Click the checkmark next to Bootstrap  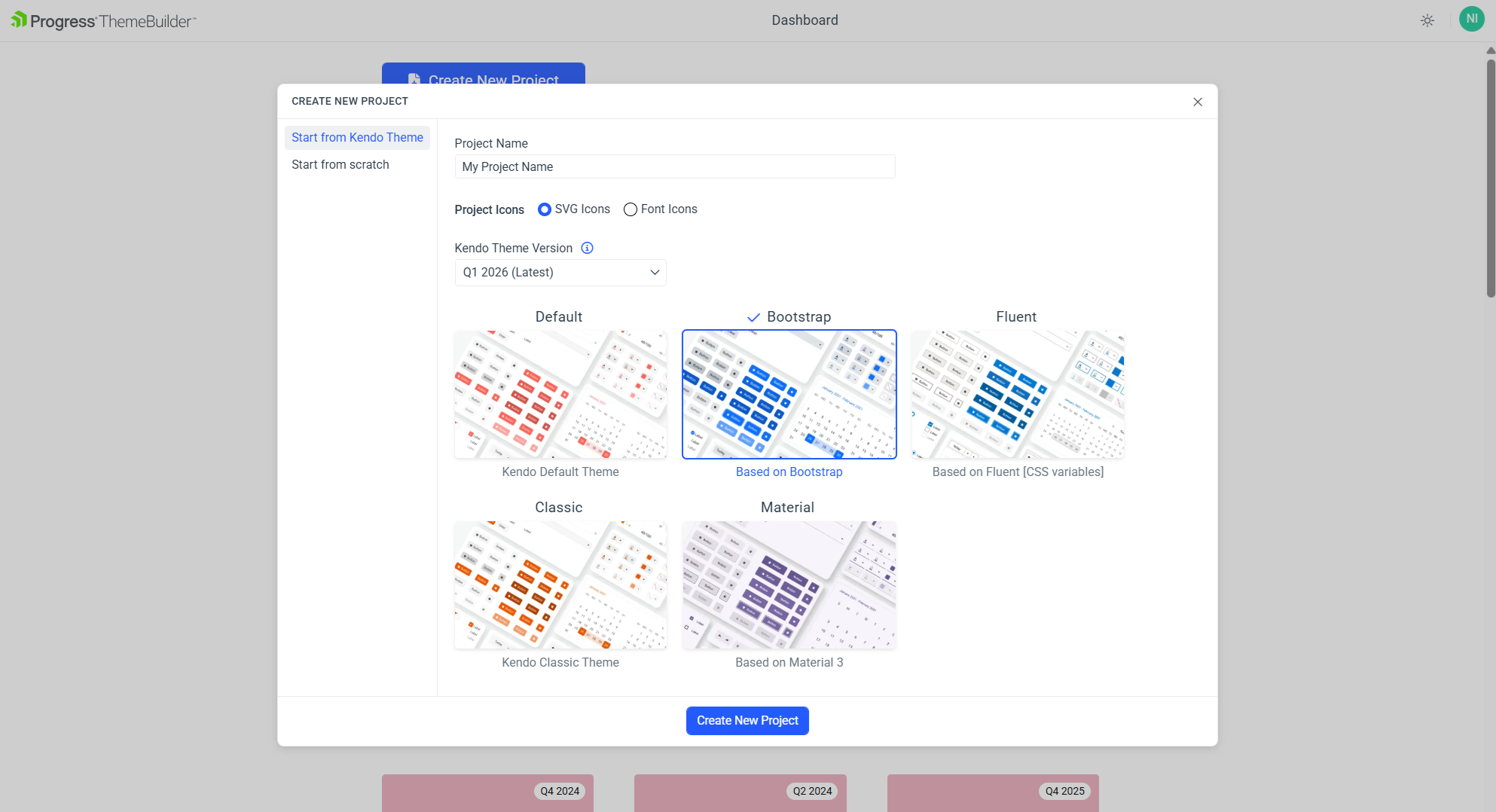pos(753,317)
